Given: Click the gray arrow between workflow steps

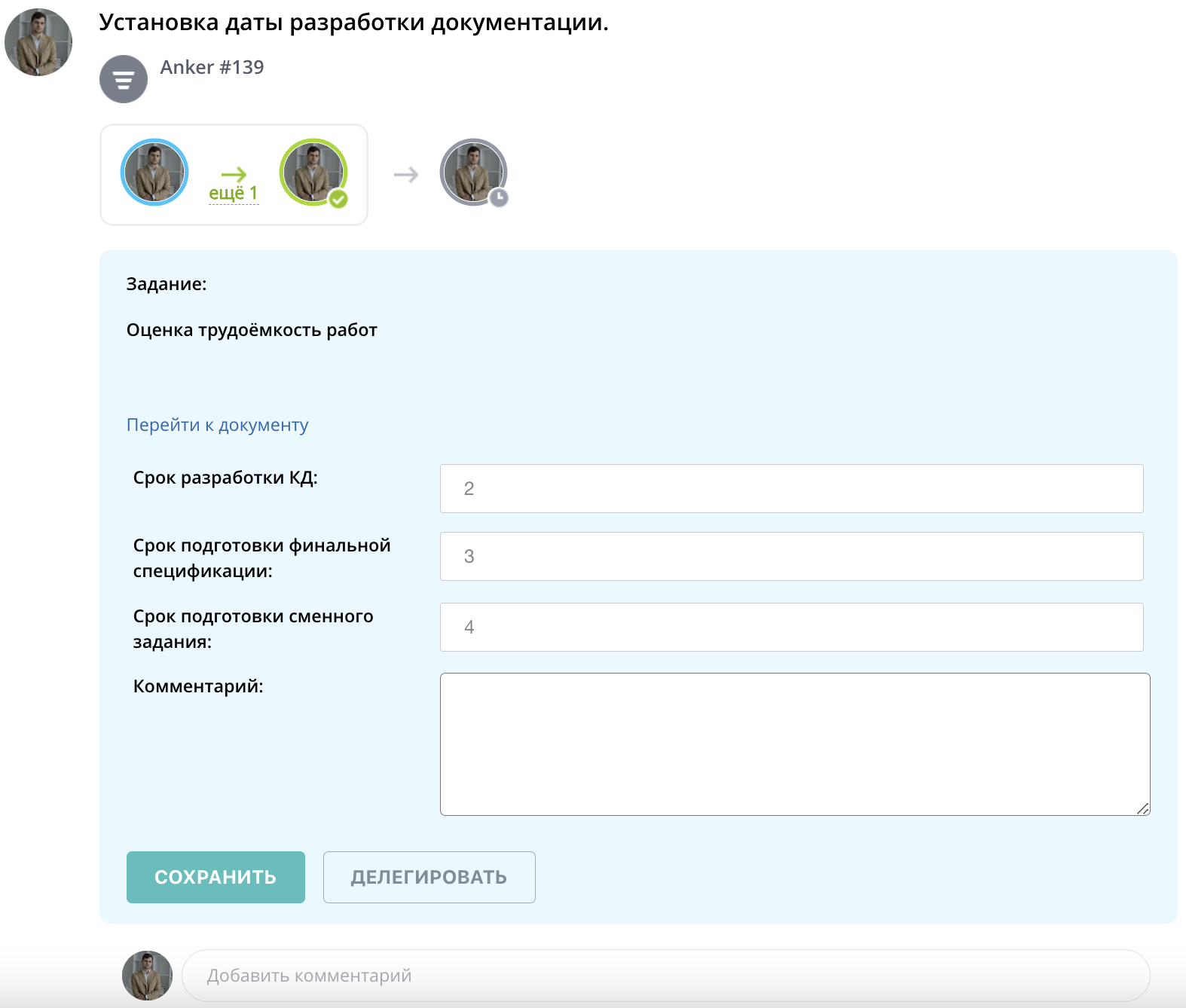Looking at the screenshot, I should pyautogui.click(x=406, y=175).
